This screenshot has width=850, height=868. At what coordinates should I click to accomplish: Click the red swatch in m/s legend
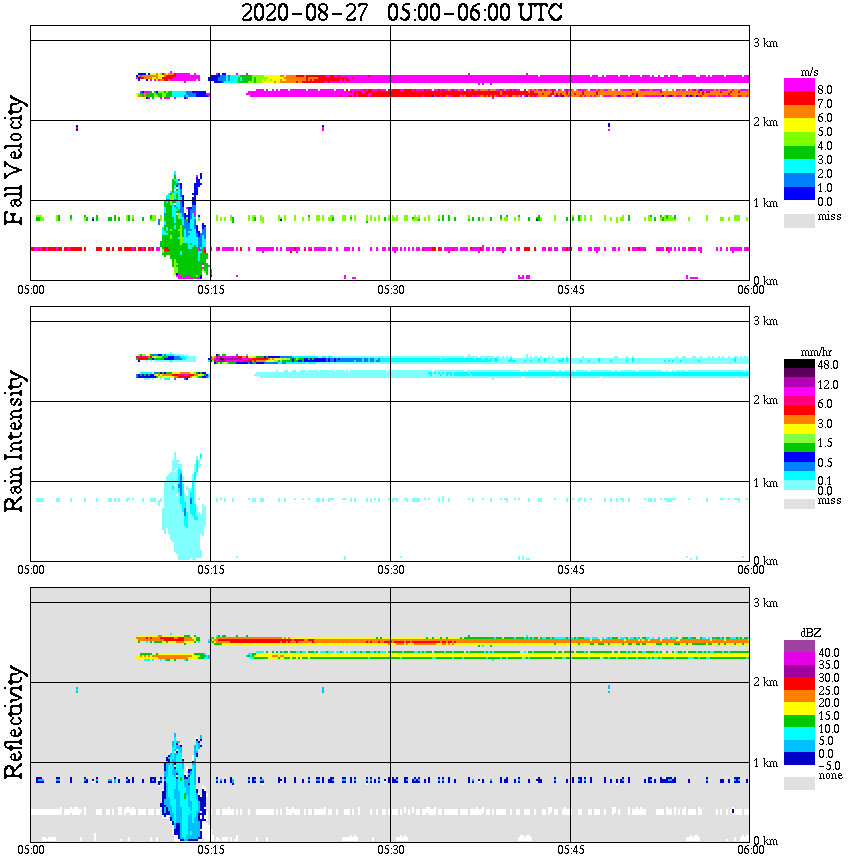(799, 99)
